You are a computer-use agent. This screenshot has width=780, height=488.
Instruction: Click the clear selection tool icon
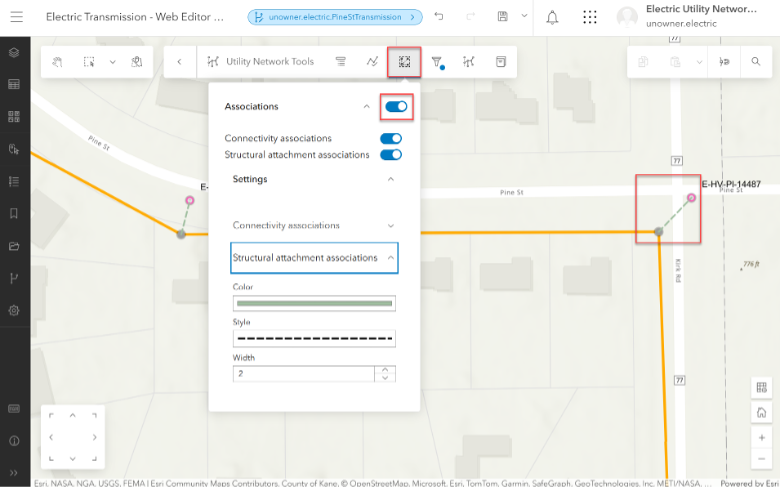136,62
